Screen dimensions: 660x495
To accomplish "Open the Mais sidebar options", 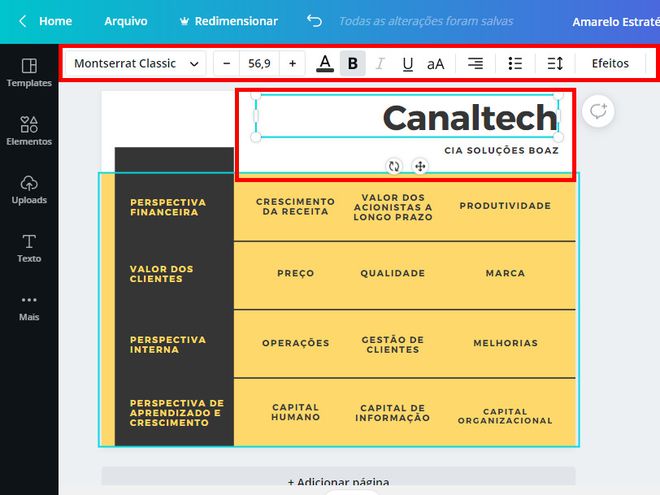I will coord(29,308).
